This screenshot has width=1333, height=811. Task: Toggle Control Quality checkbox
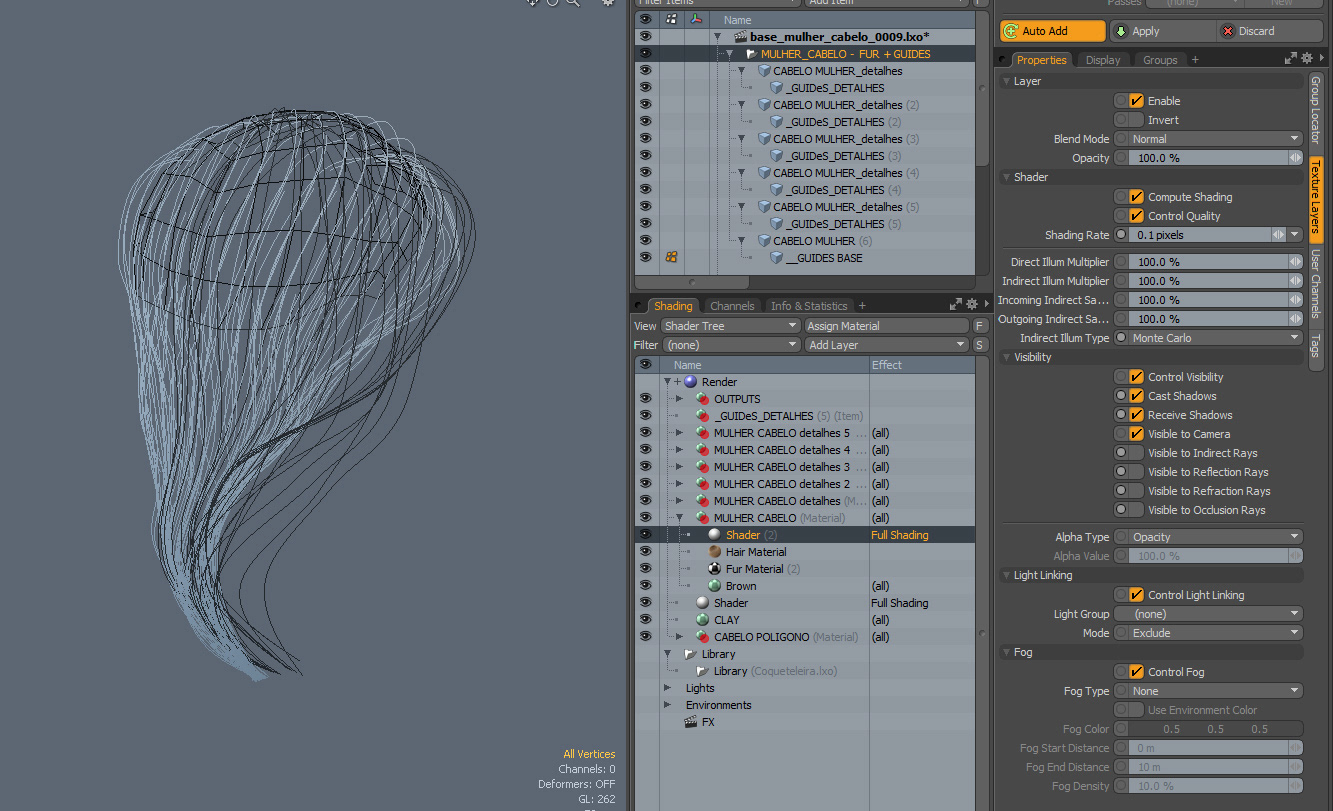coord(1136,216)
